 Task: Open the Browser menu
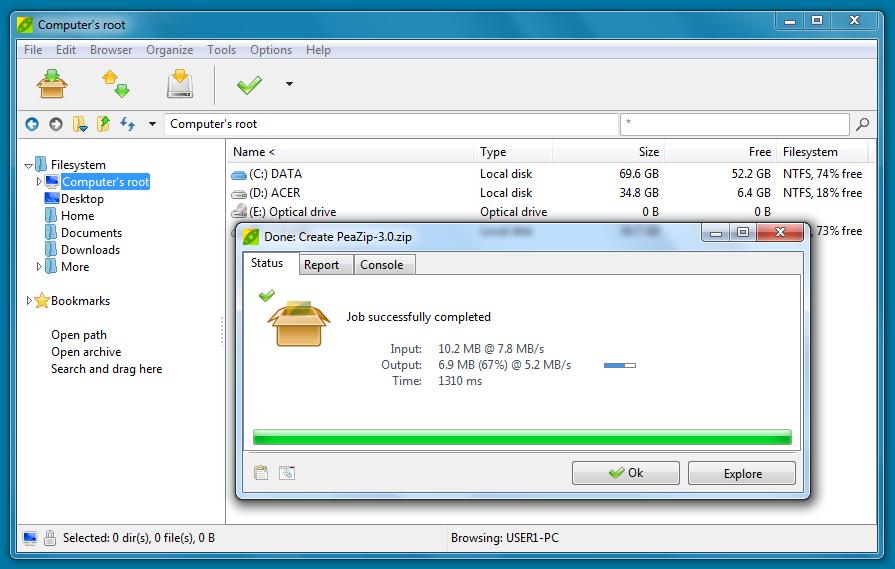point(111,50)
